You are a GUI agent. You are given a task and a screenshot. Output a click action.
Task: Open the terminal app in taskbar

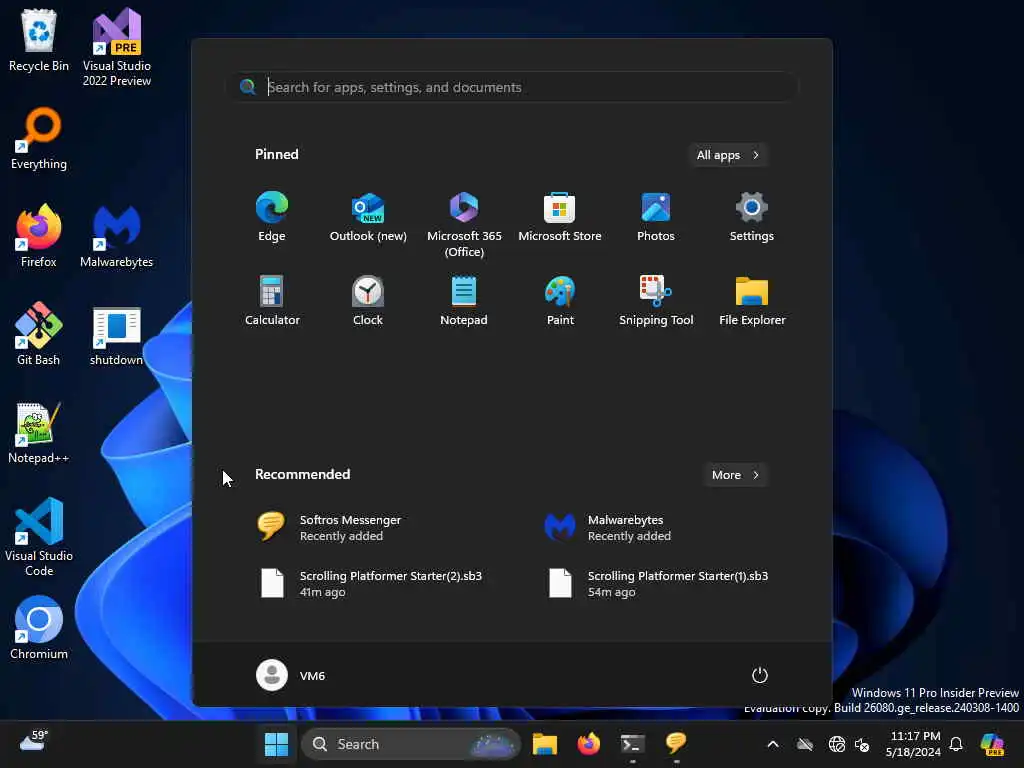pos(632,744)
